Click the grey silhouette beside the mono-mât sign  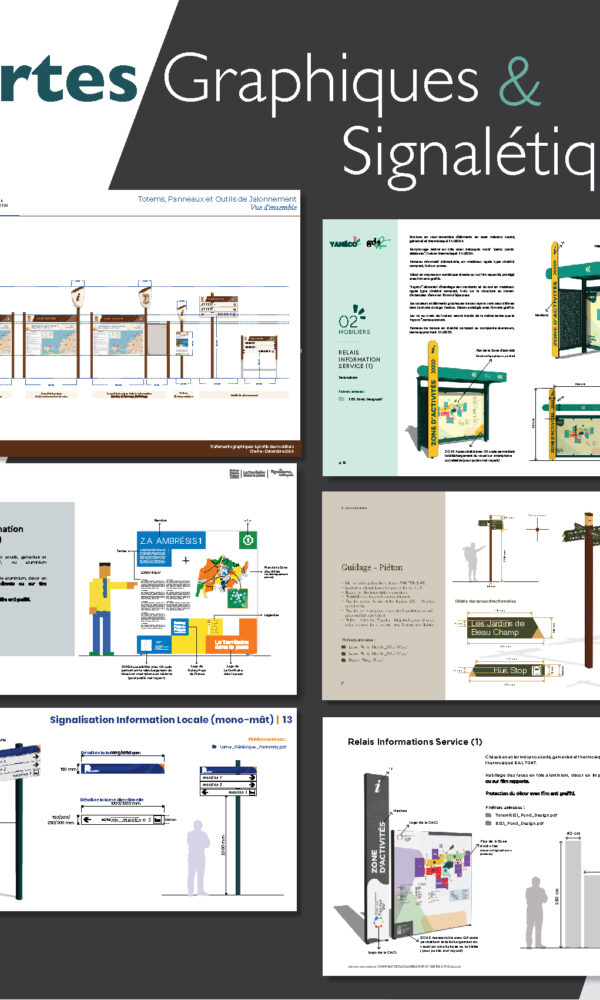[198, 858]
